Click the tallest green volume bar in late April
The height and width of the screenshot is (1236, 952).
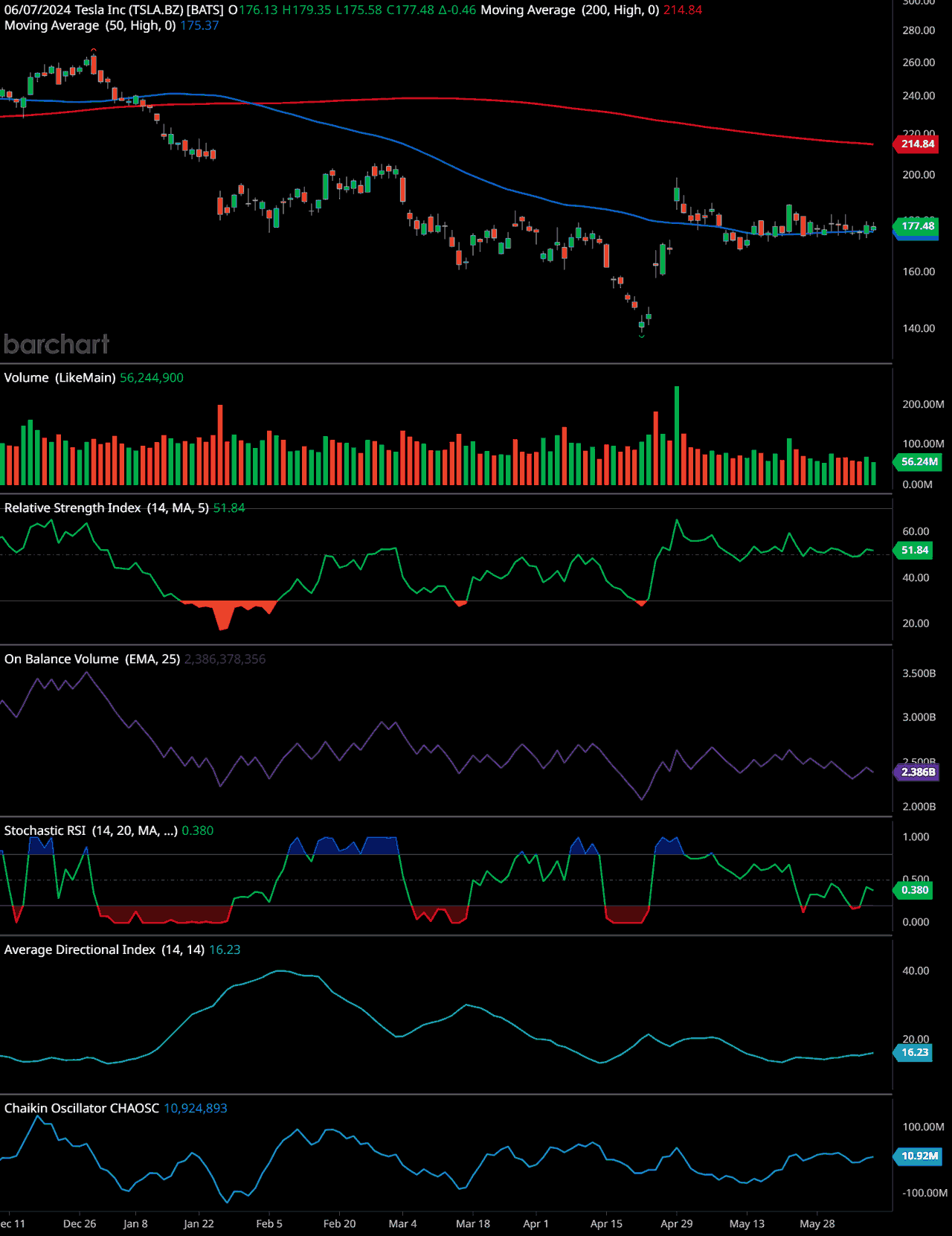(677, 435)
